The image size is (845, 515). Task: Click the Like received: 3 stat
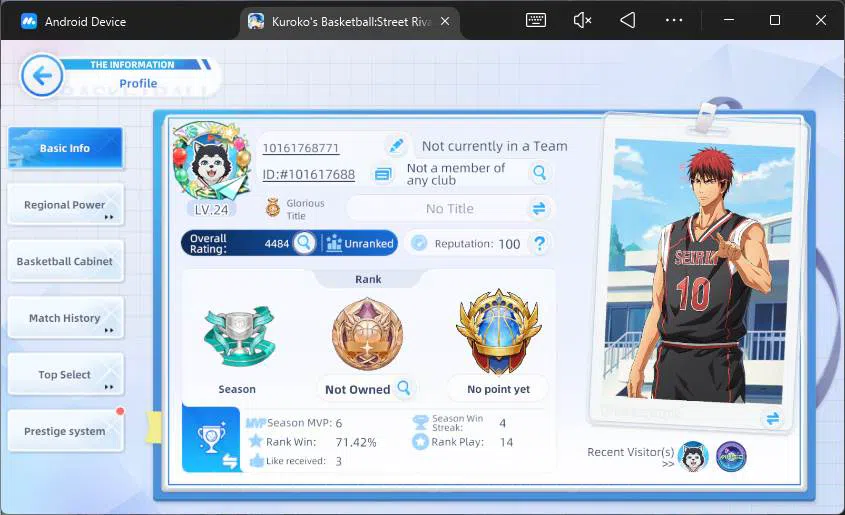click(x=295, y=461)
